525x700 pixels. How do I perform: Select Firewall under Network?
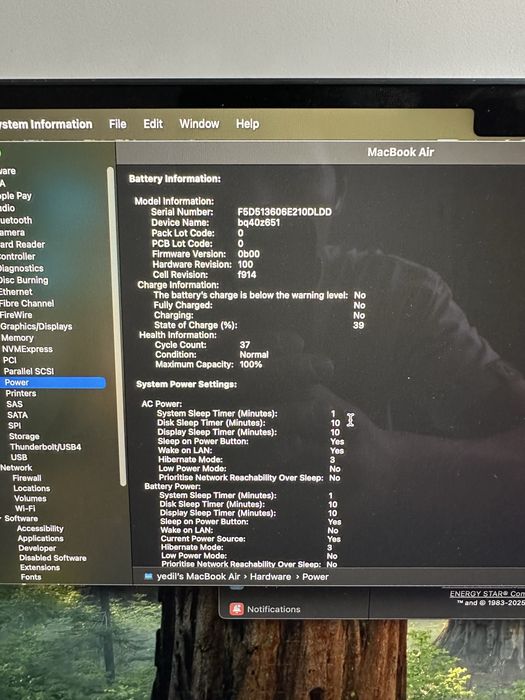tap(27, 478)
